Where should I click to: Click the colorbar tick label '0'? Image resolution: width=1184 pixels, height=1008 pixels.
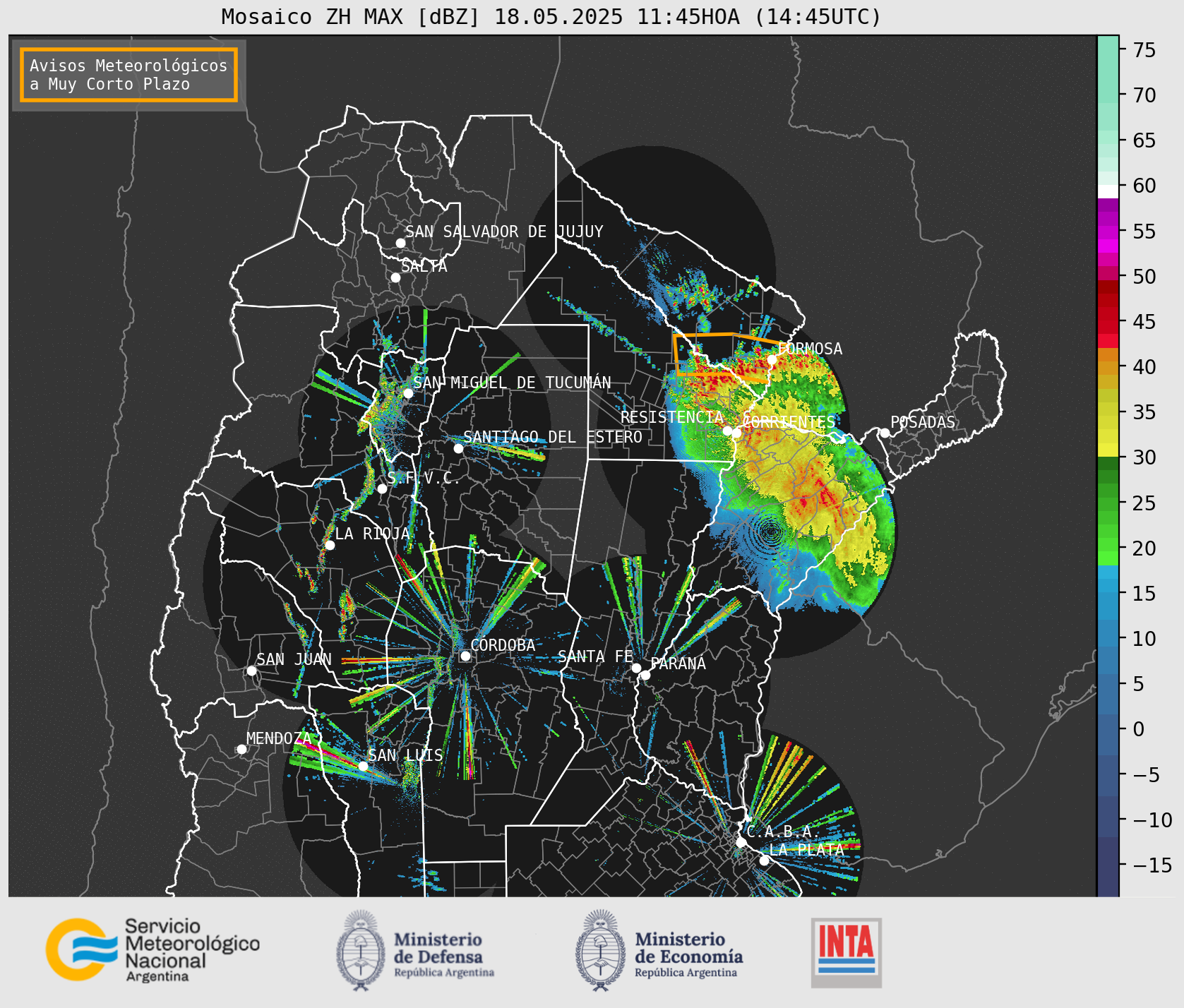pyautogui.click(x=1139, y=729)
